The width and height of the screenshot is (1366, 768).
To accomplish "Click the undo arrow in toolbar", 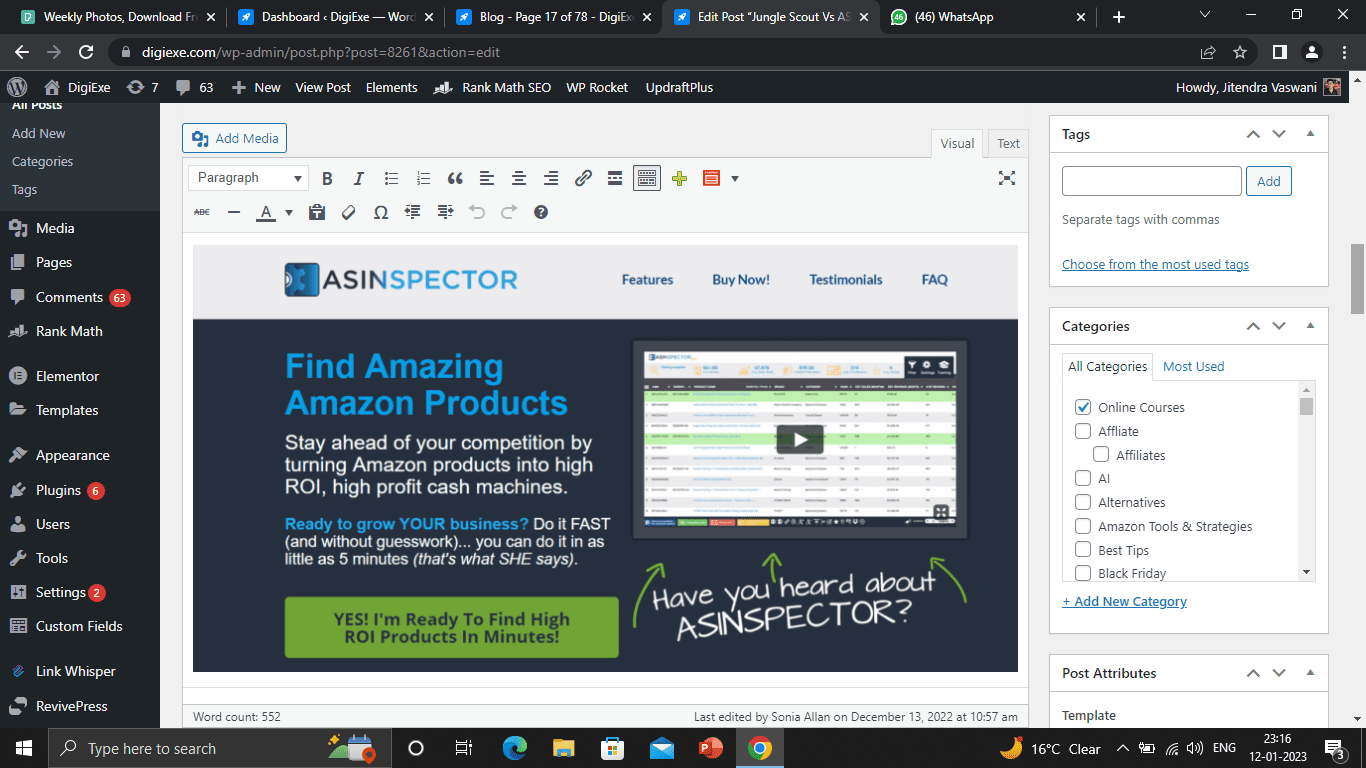I will pos(477,212).
